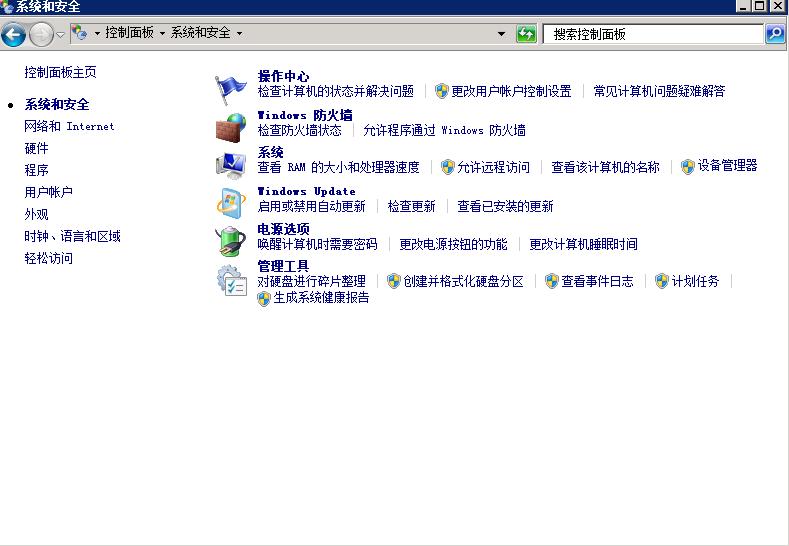
Task: Click the green refresh button
Action: (526, 34)
